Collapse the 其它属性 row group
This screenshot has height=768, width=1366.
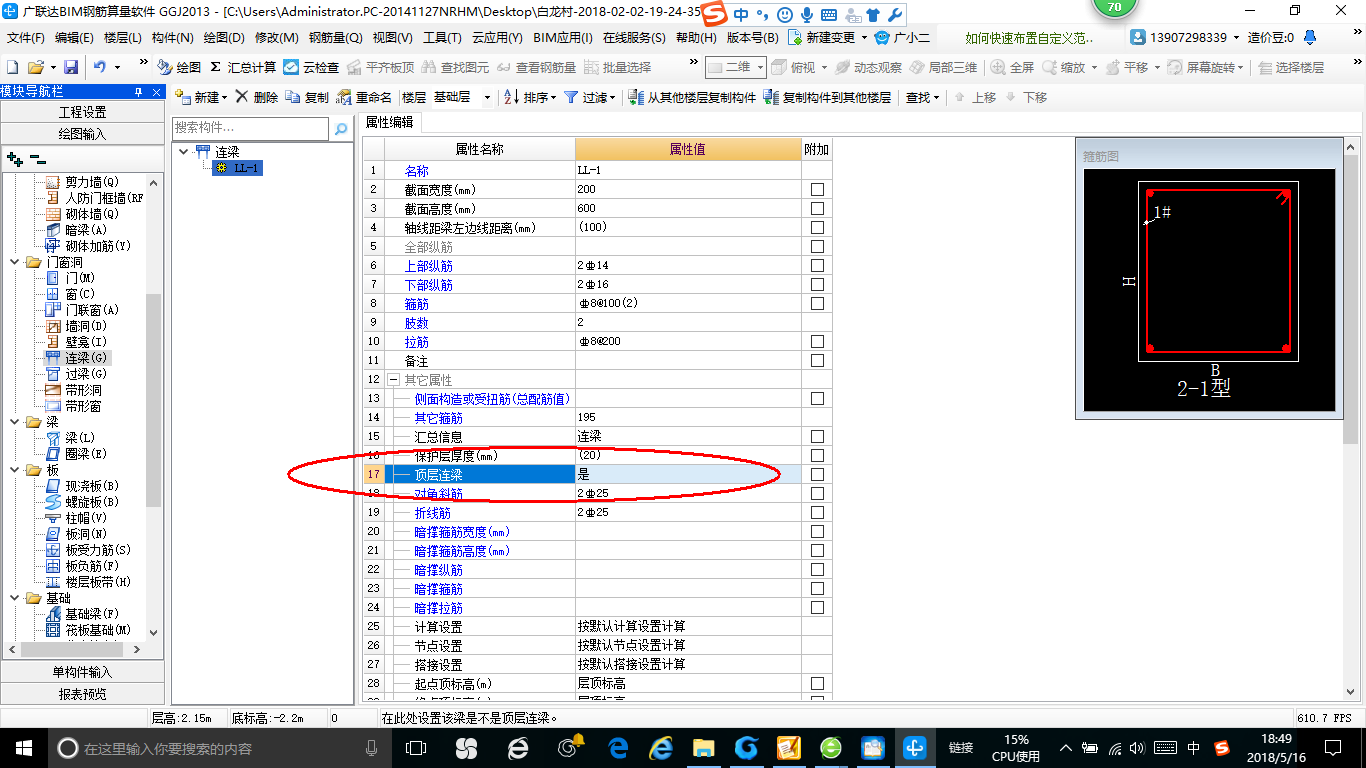pyautogui.click(x=393, y=380)
